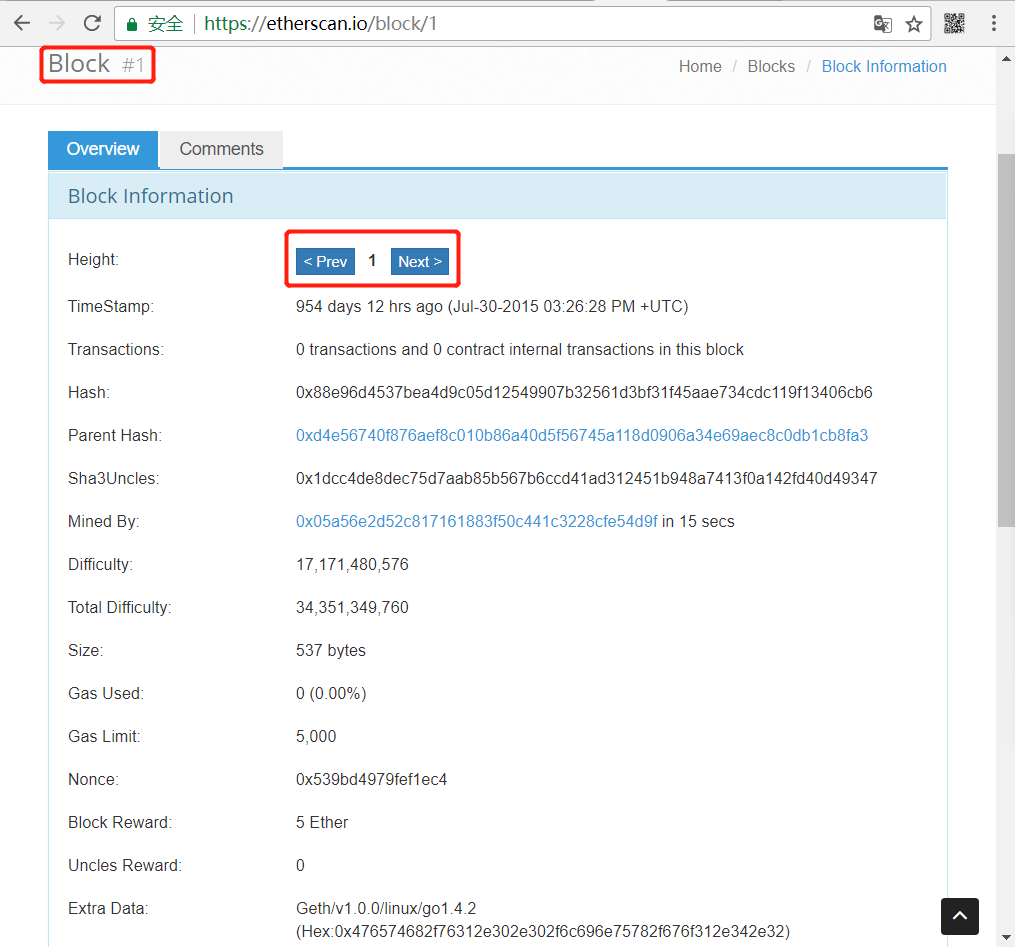Click the page scrollbar thumb
The width and height of the screenshot is (1015, 947).
coord(1006,340)
